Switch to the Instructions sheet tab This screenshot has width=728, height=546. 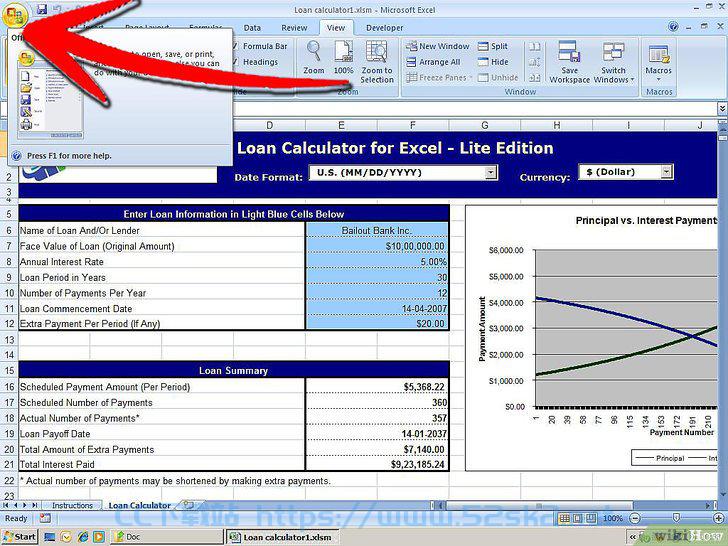(x=72, y=505)
